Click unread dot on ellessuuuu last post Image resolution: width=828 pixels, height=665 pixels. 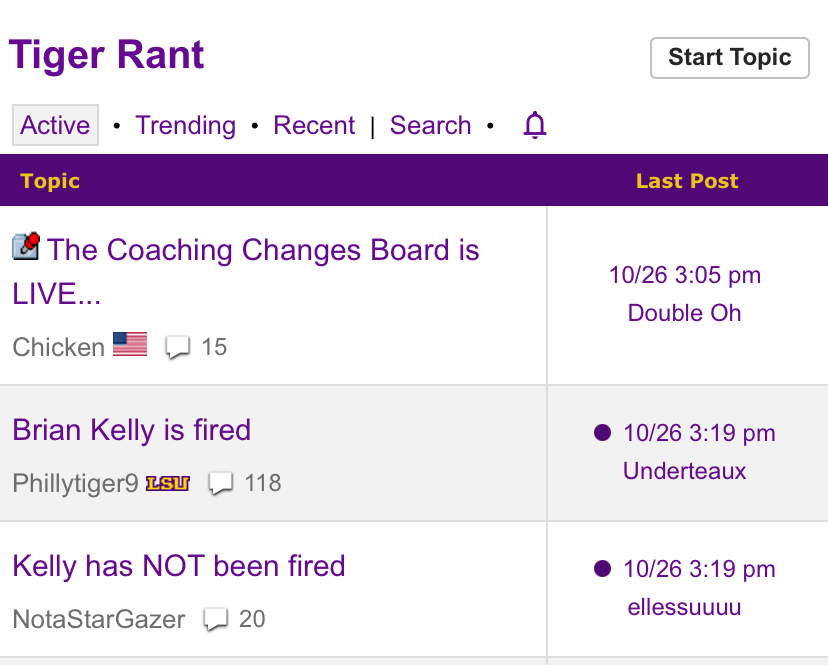[602, 569]
